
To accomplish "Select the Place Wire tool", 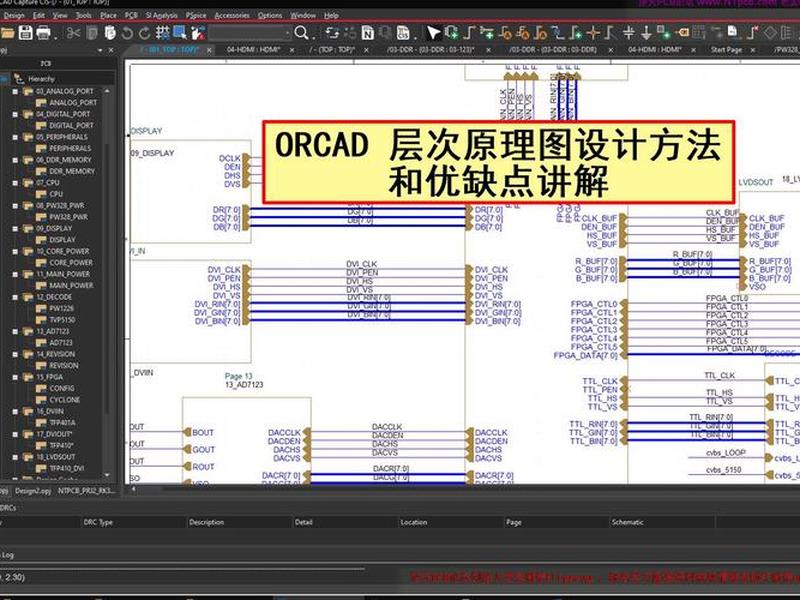I will coord(470,33).
